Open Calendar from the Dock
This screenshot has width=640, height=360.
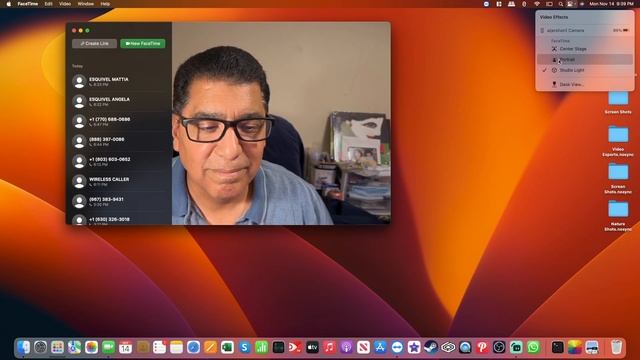tap(125, 347)
